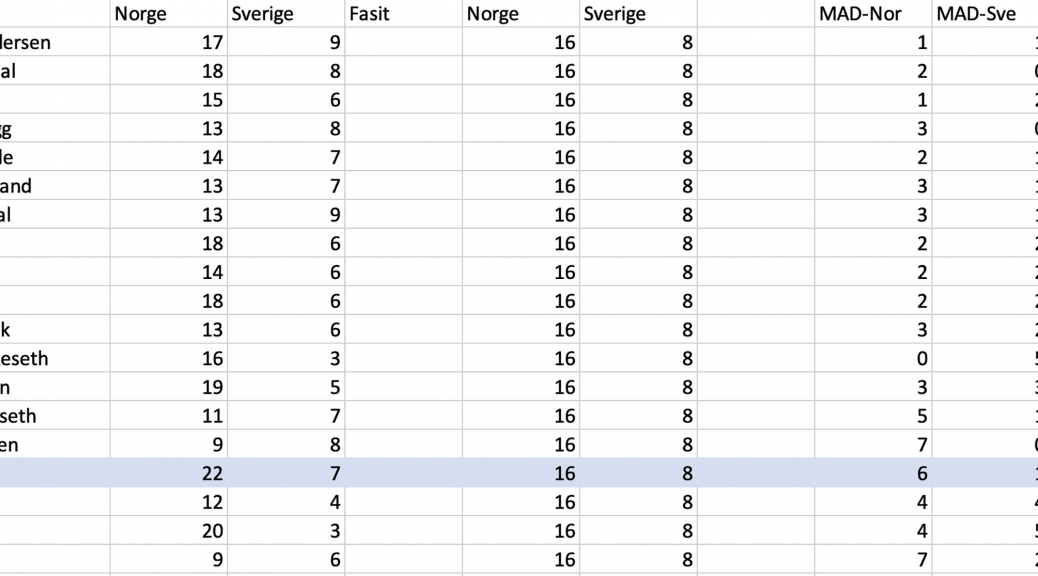Select the "MAD-Nor" header cell
1038x576 pixels.
(873, 14)
